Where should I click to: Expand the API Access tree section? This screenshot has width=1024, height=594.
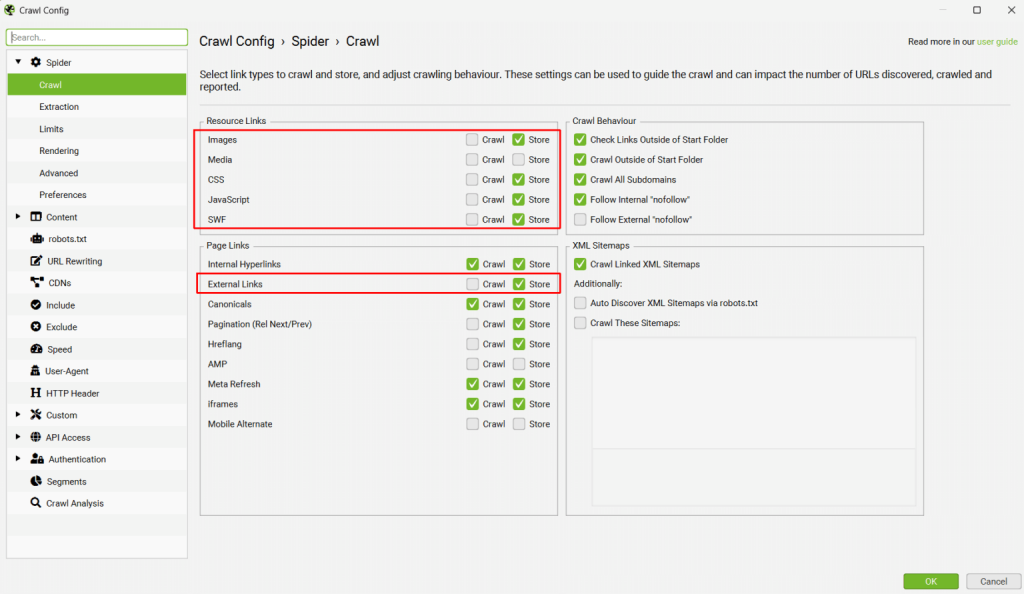(18, 437)
